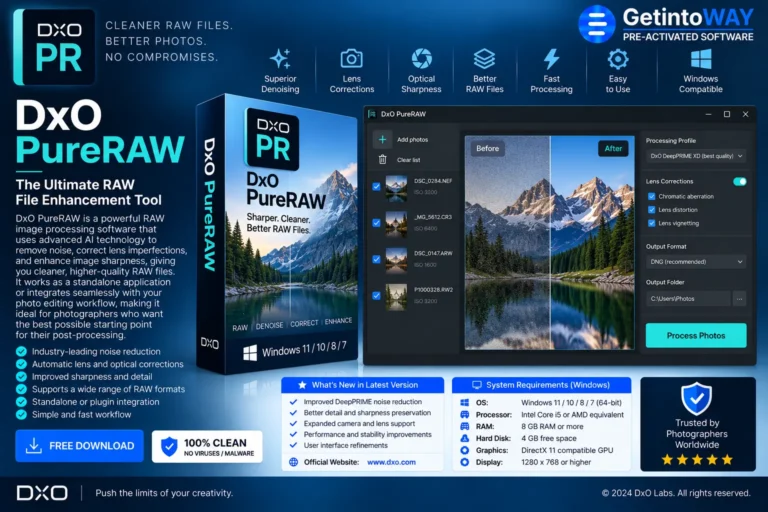Click '1280 x 768 or higher' display requirement
Screen dimensions: 768x512
[556, 462]
